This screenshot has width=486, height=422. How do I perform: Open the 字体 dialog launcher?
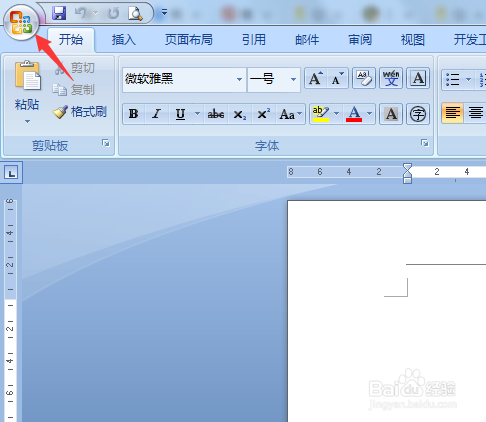[x=425, y=143]
